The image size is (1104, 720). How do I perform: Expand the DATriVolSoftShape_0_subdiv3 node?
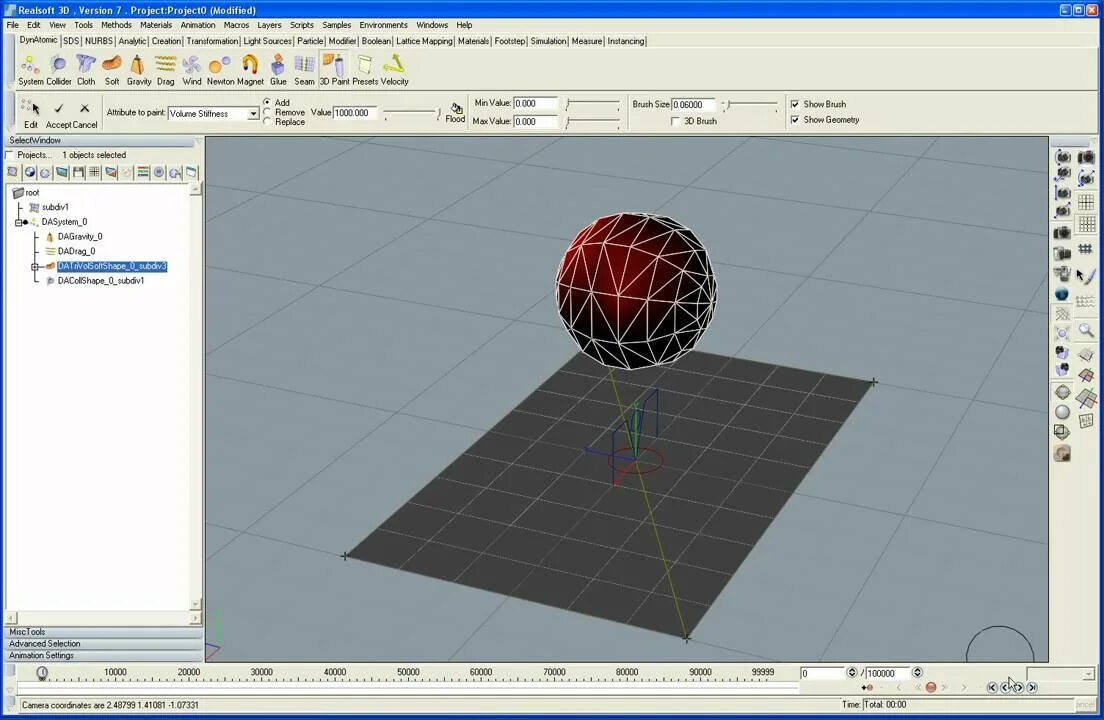[x=34, y=267]
